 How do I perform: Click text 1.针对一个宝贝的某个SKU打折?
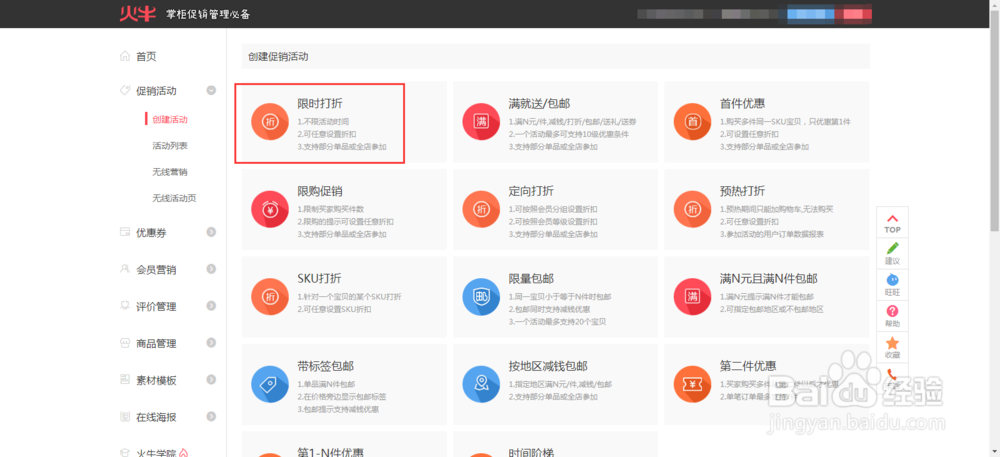tap(349, 296)
